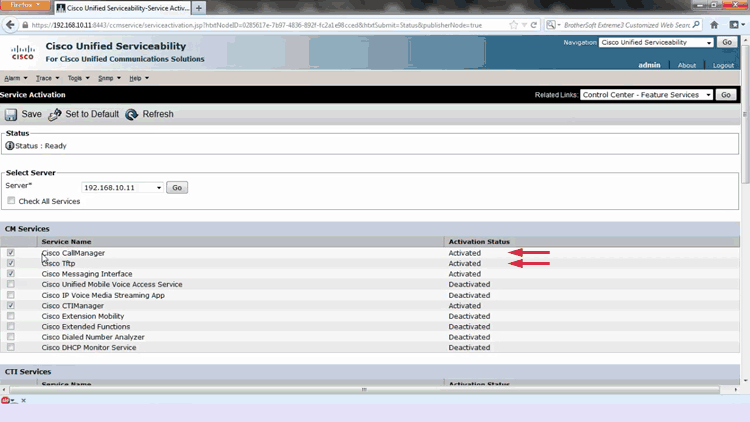
Task: Open a new tab with plus button
Action: click(x=199, y=8)
